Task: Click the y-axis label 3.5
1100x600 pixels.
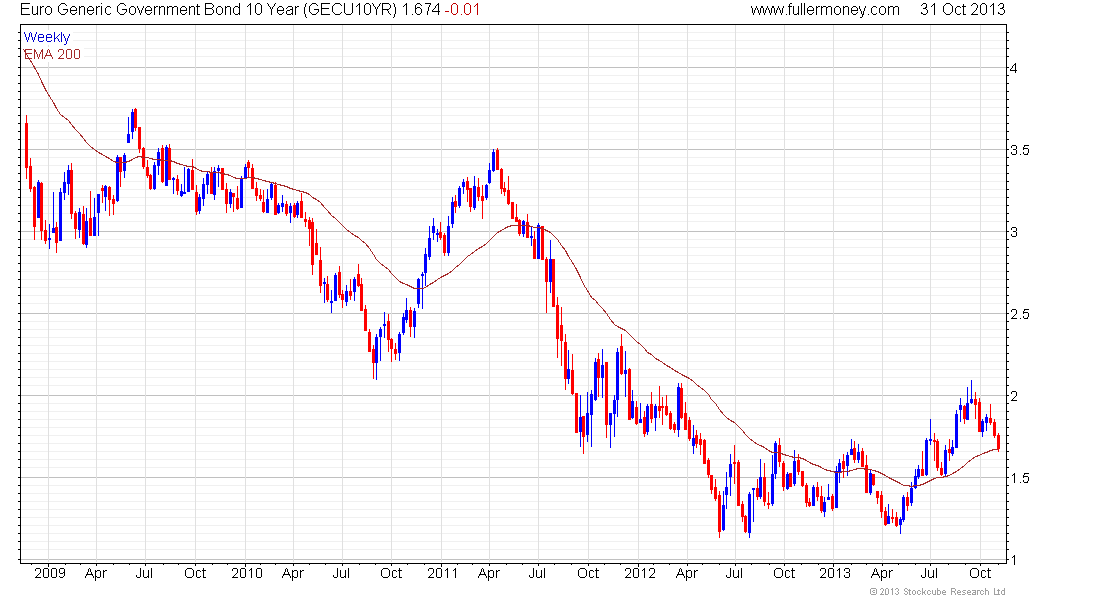Action: pos(1019,150)
